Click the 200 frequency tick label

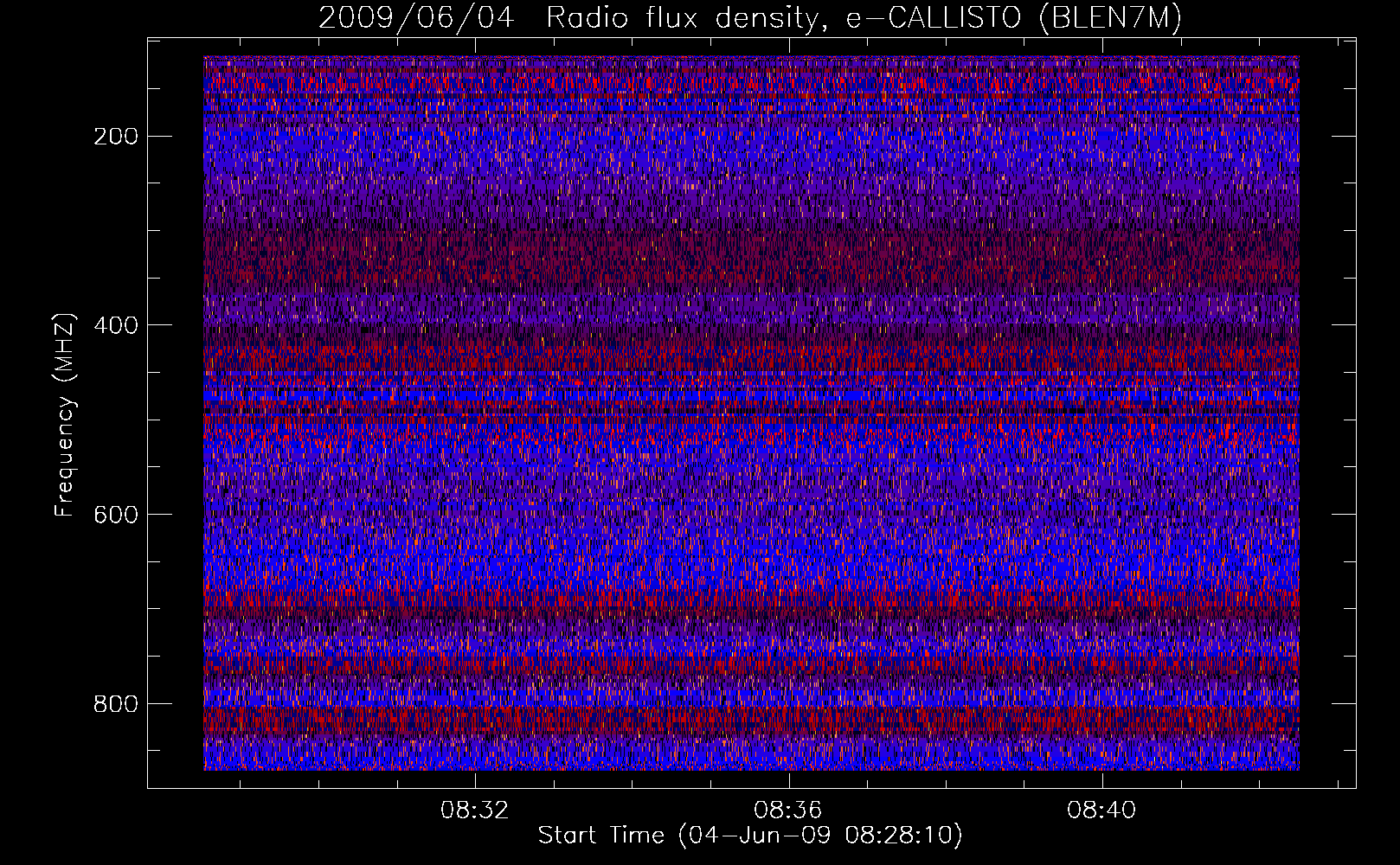[x=115, y=137]
